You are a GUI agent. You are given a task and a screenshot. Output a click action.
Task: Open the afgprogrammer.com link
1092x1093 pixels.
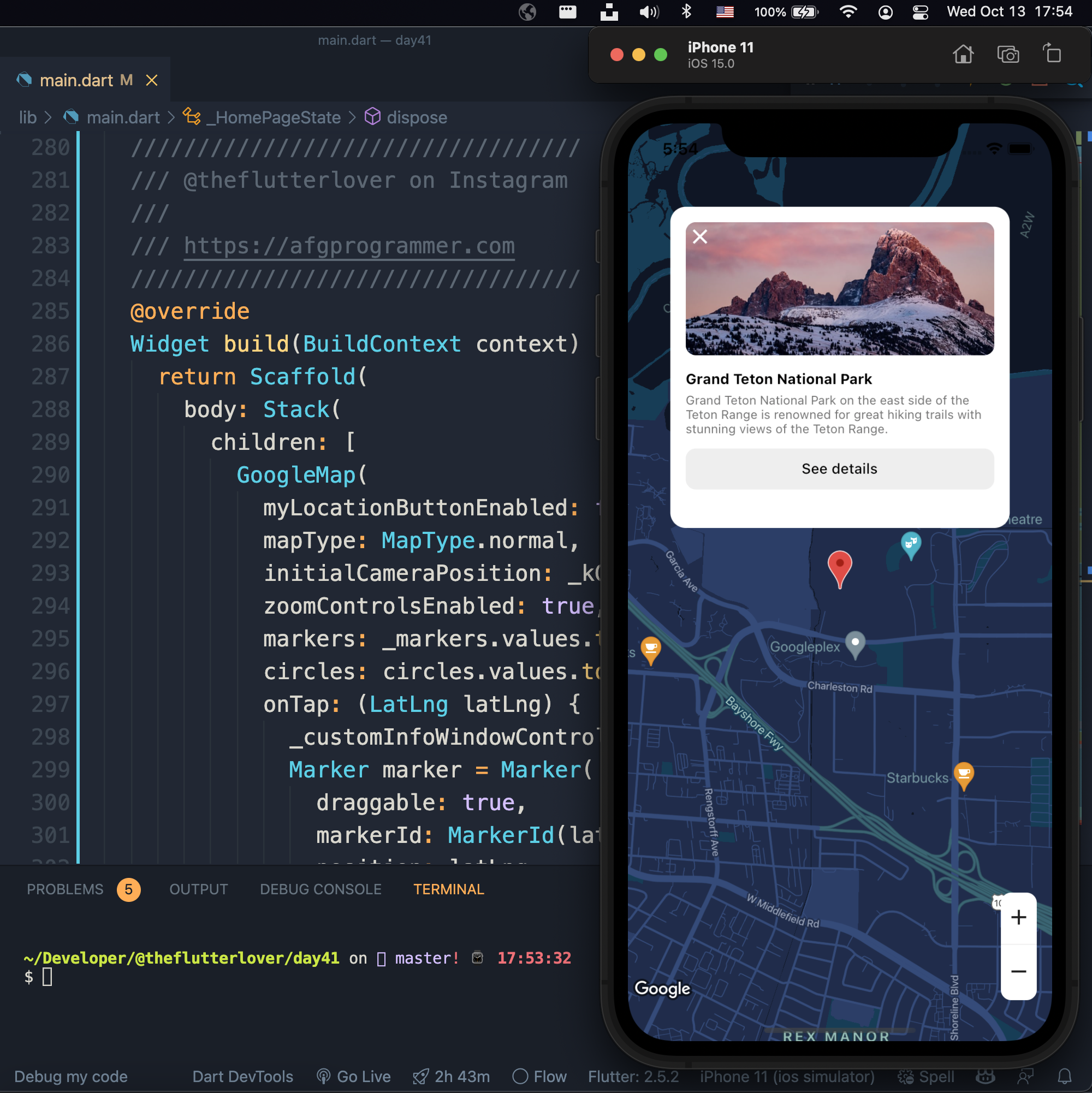pyautogui.click(x=349, y=246)
